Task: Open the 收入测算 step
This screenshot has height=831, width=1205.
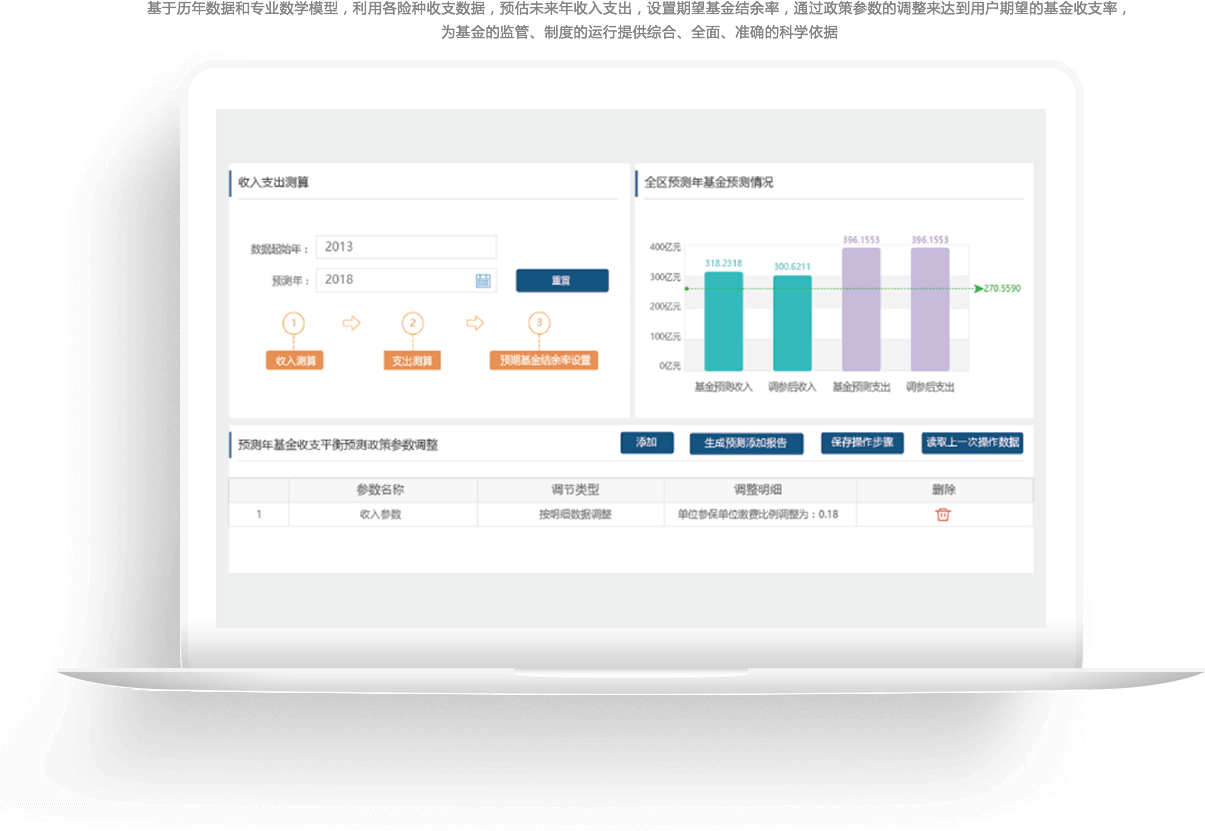Action: point(294,360)
